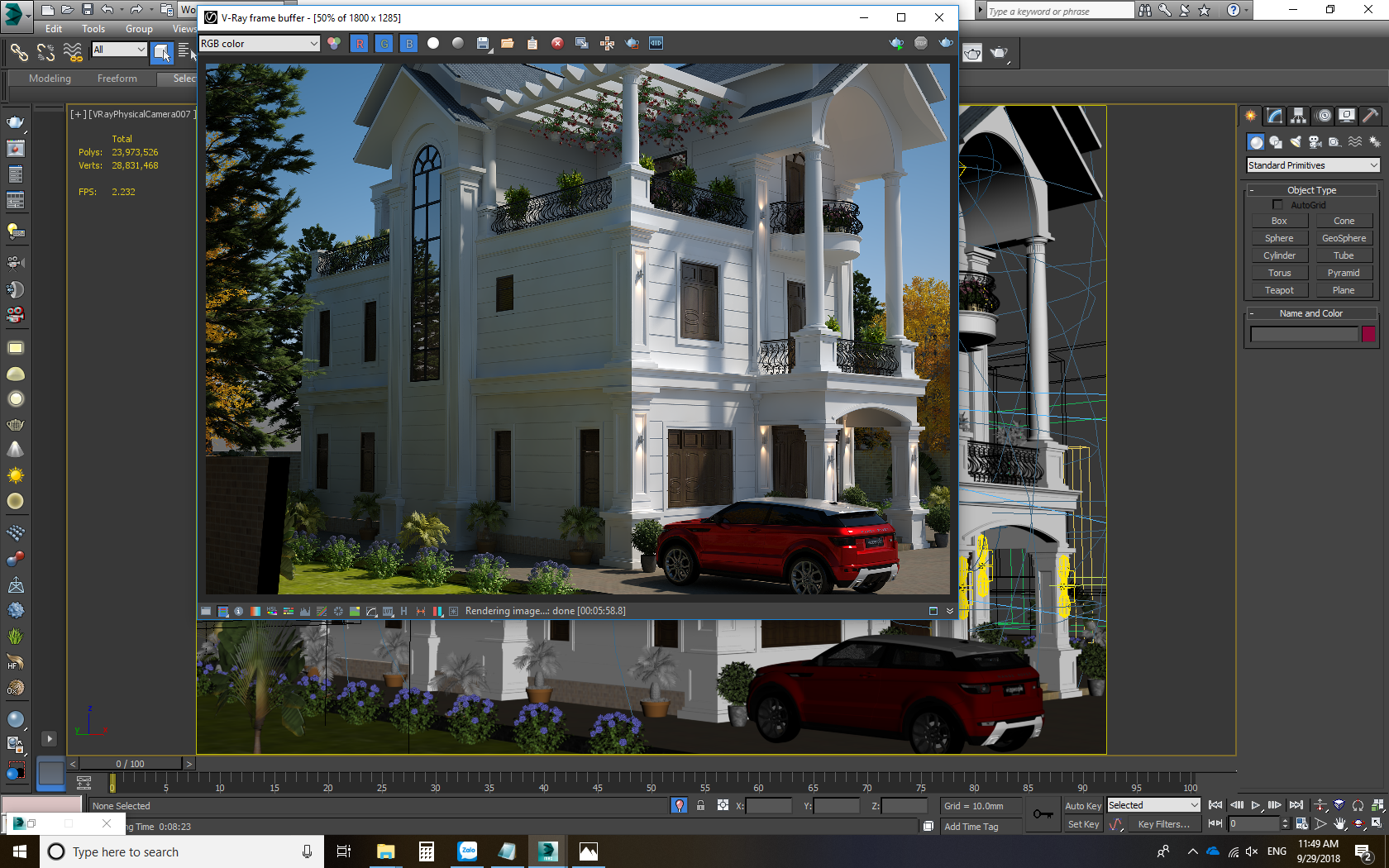Image resolution: width=1389 pixels, height=868 pixels.
Task: Open the teapot render icon in the frame buffer
Action: tap(631, 43)
